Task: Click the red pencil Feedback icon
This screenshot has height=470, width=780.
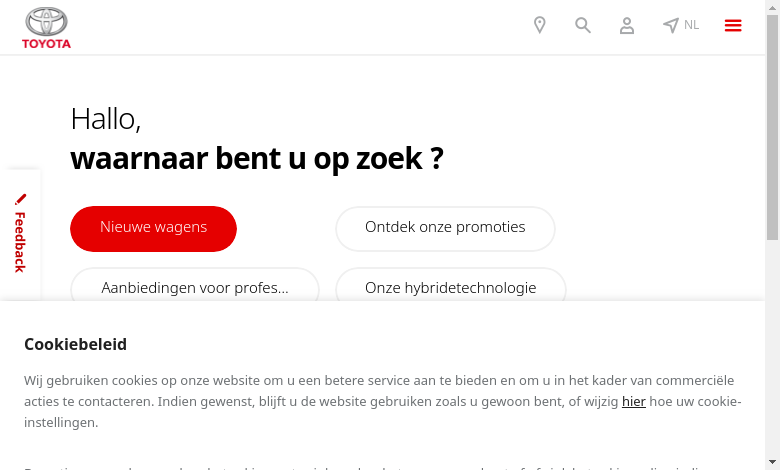Action: pos(20,199)
